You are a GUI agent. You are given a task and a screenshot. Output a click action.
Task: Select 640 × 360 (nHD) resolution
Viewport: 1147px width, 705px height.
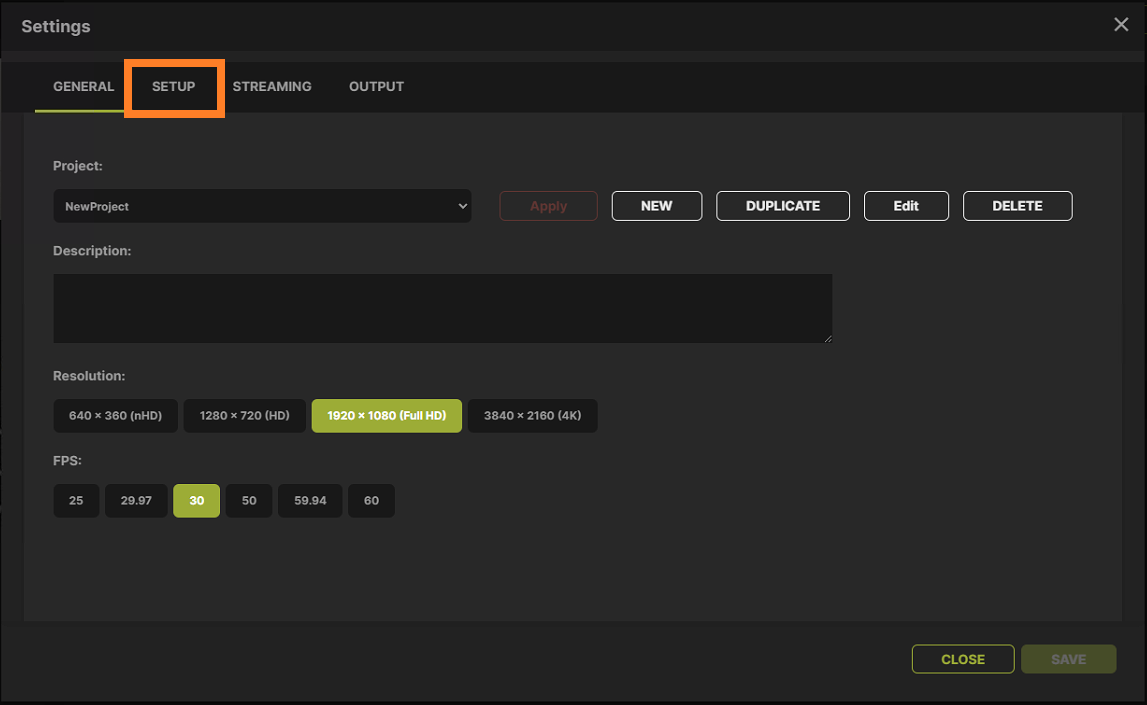[115, 415]
